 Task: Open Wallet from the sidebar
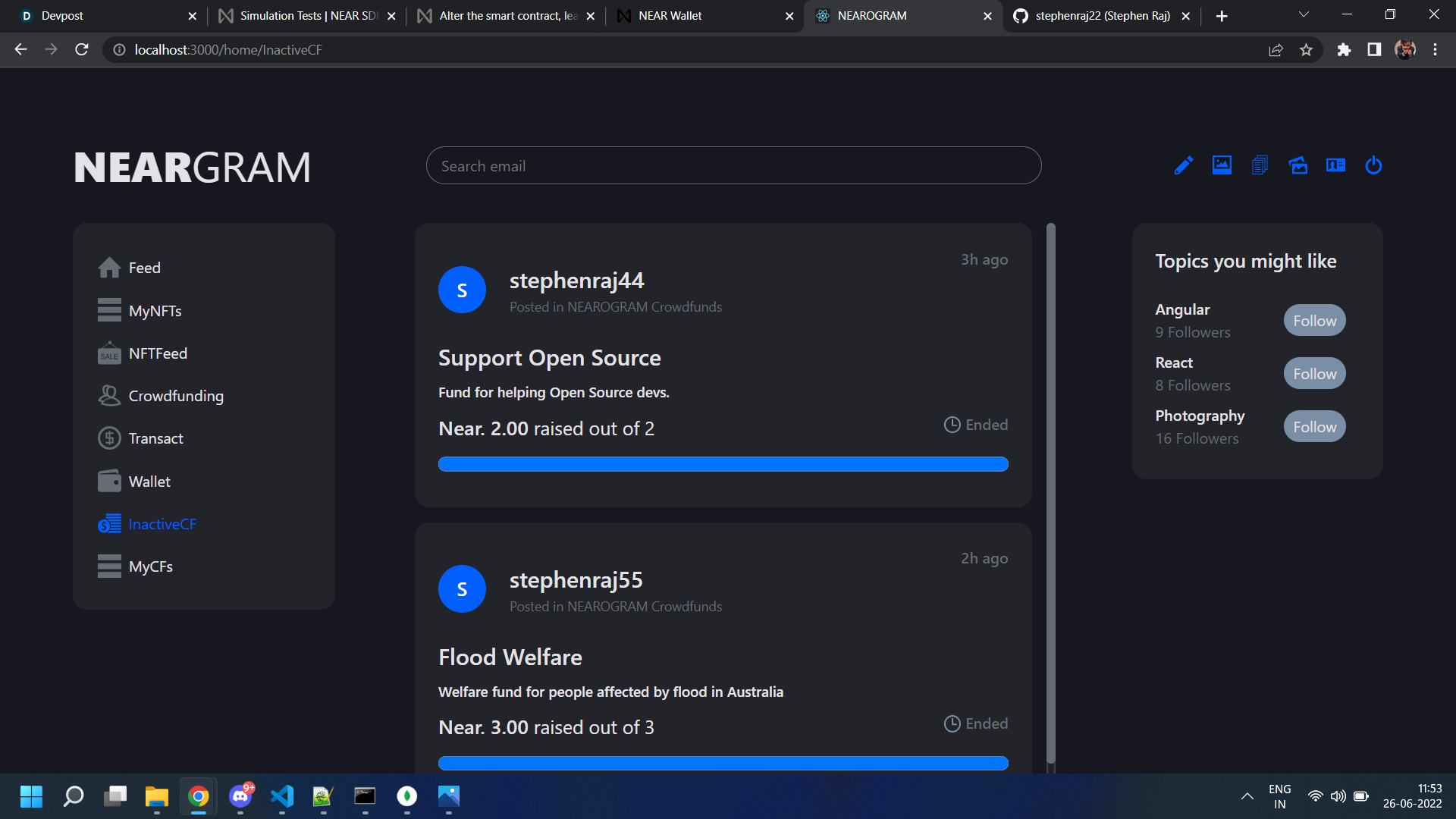[149, 482]
